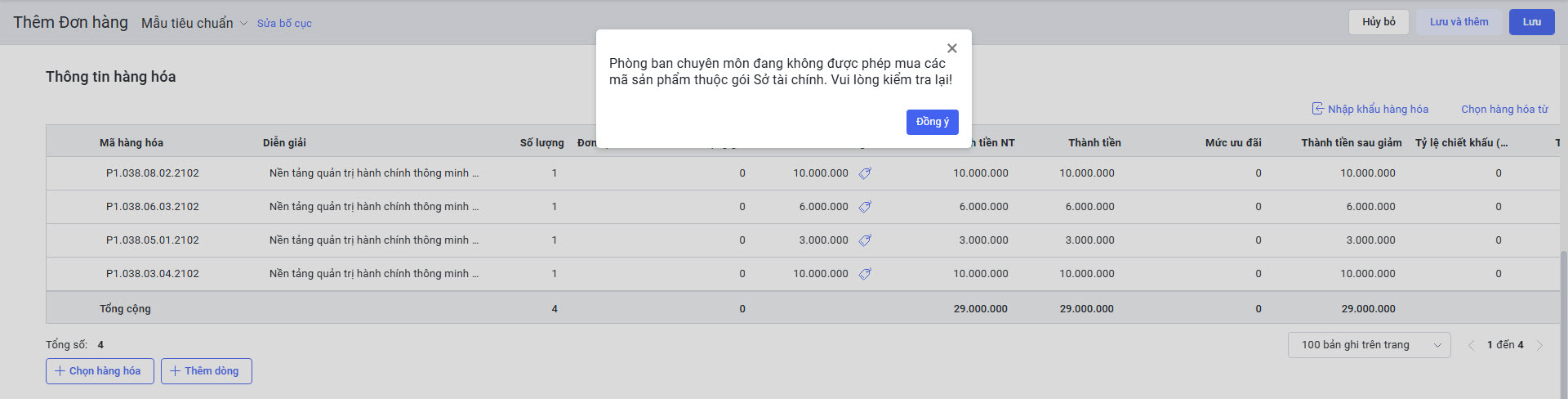Click price tag icon for P1.038.03.04.2102 row

pos(865,274)
